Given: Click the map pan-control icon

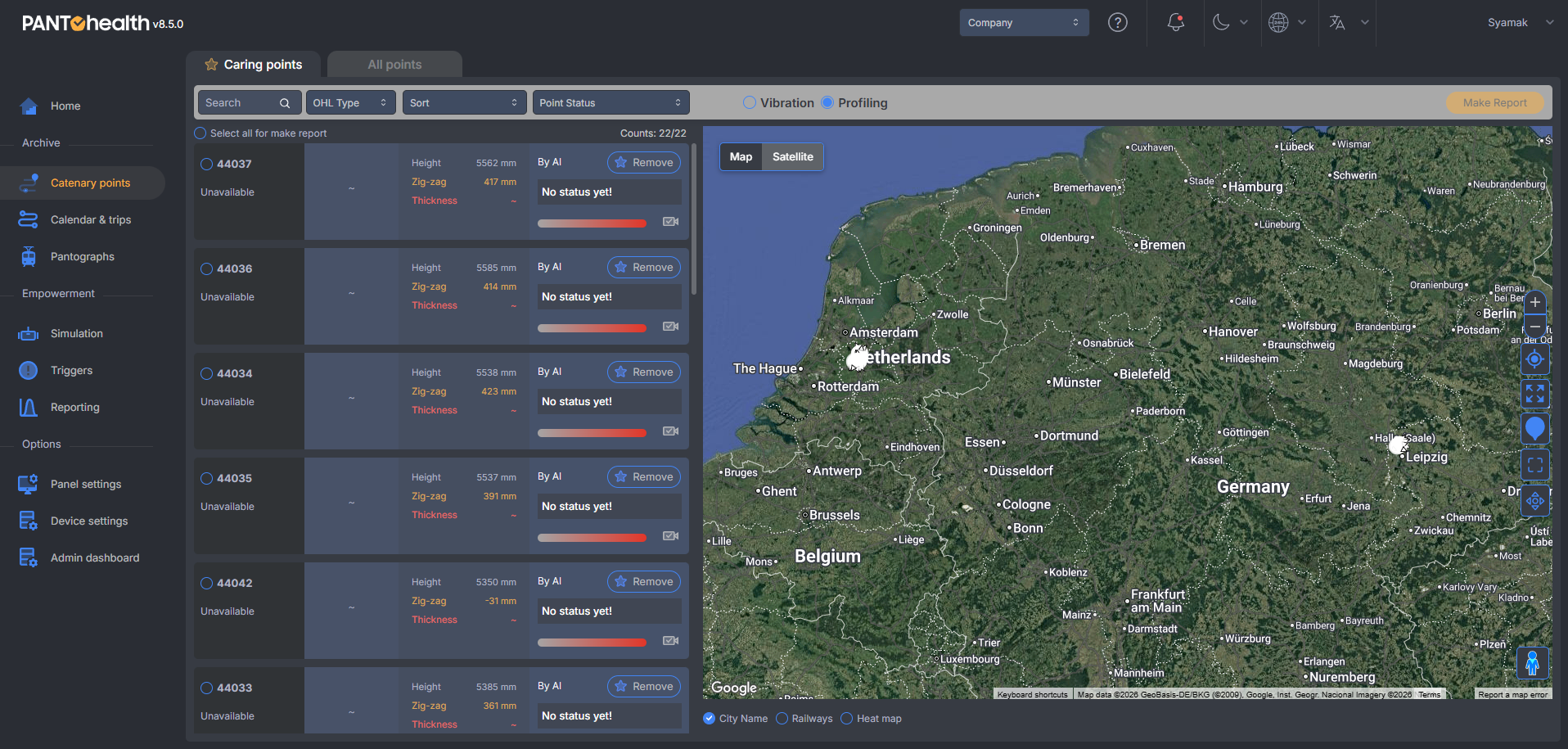Looking at the screenshot, I should (1535, 500).
